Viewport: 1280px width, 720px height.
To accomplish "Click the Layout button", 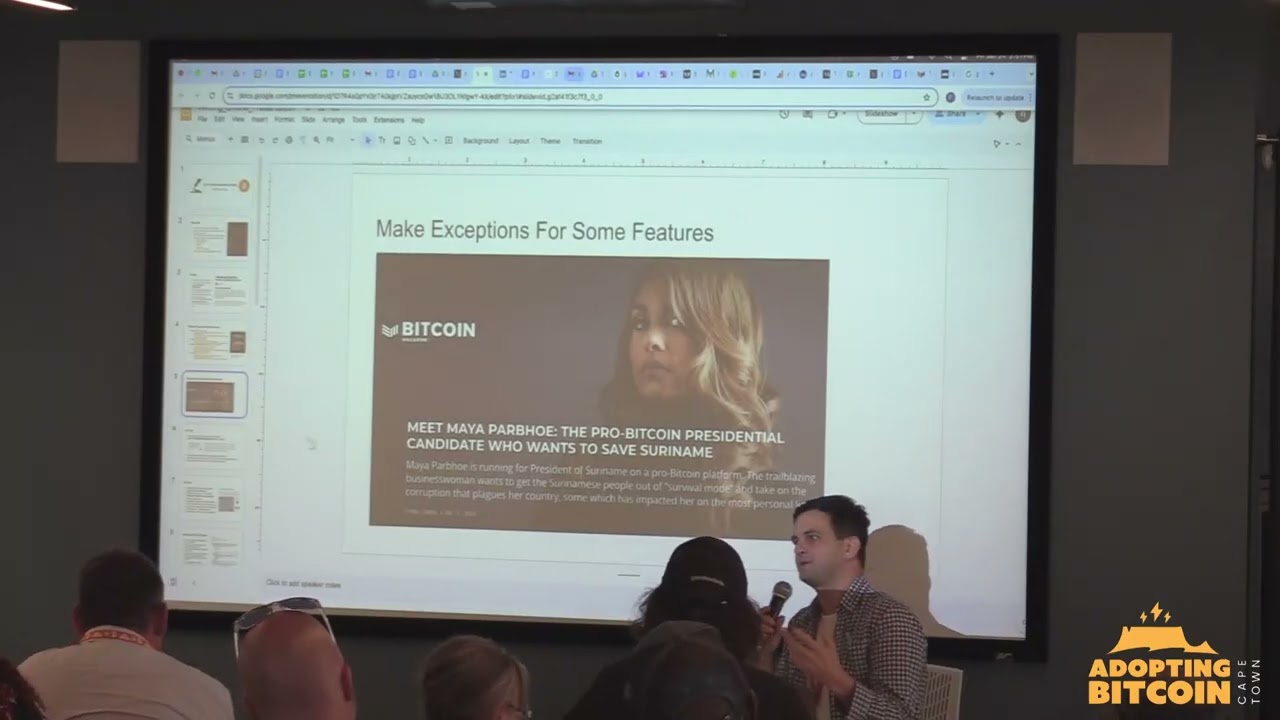I will click(519, 141).
